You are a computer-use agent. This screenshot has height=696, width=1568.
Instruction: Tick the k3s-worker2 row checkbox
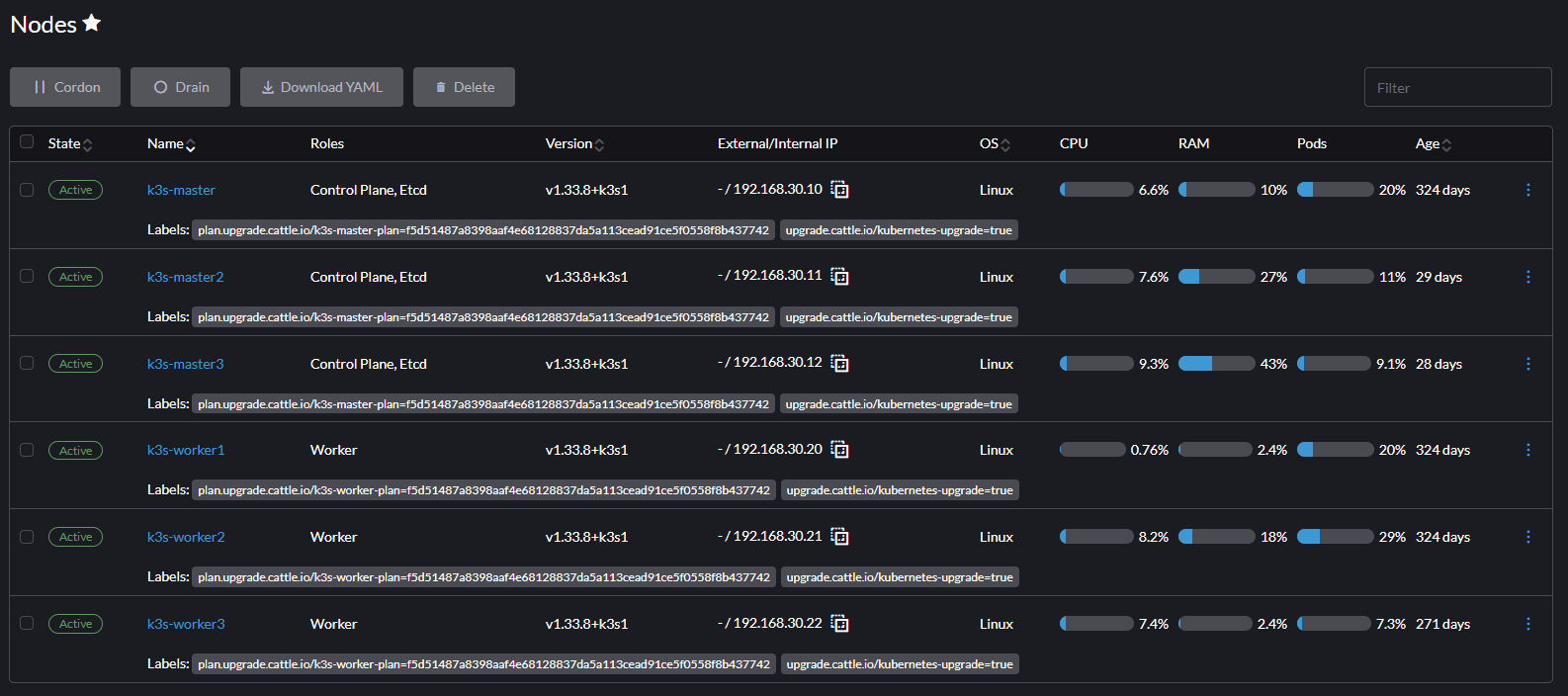[27, 537]
